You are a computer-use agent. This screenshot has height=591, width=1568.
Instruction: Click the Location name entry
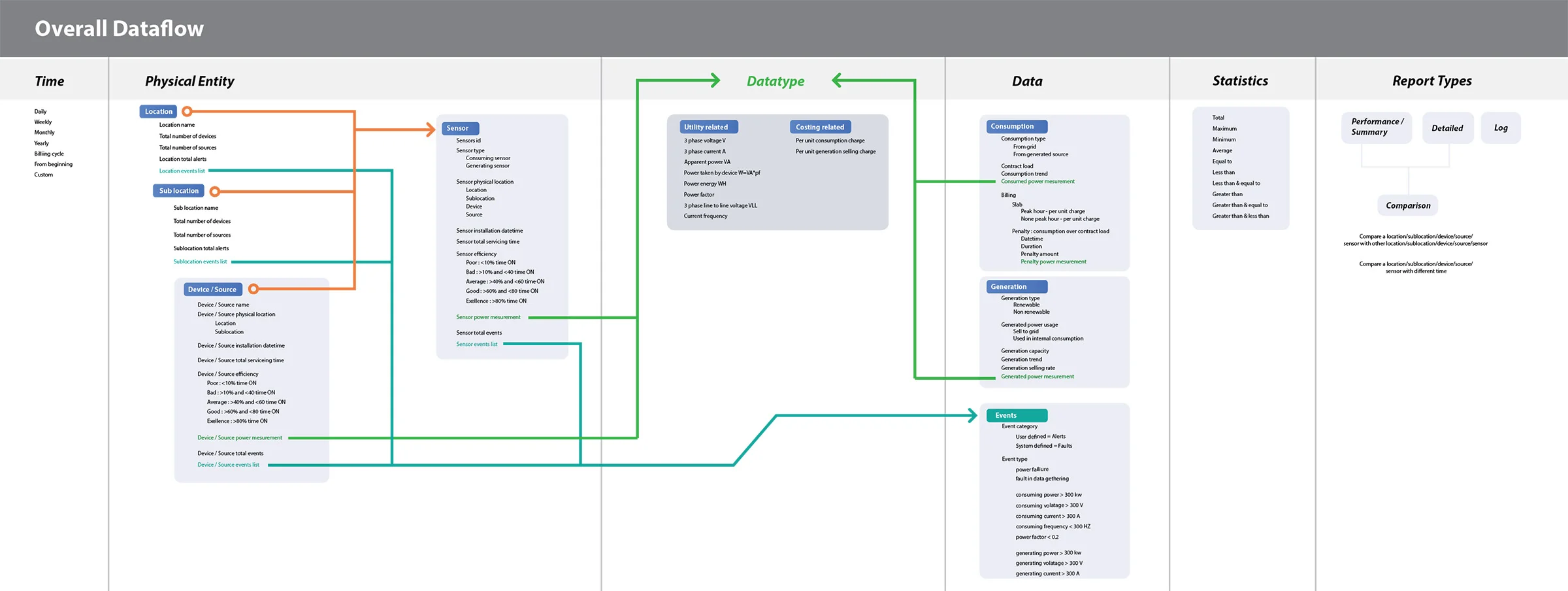[x=177, y=125]
